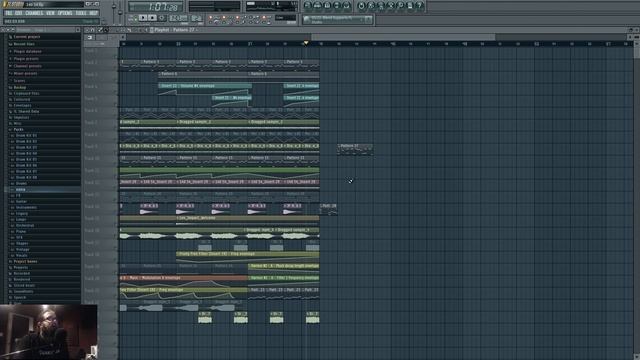
Task: Click the Playlist snap magnet icon
Action: pos(93,30)
